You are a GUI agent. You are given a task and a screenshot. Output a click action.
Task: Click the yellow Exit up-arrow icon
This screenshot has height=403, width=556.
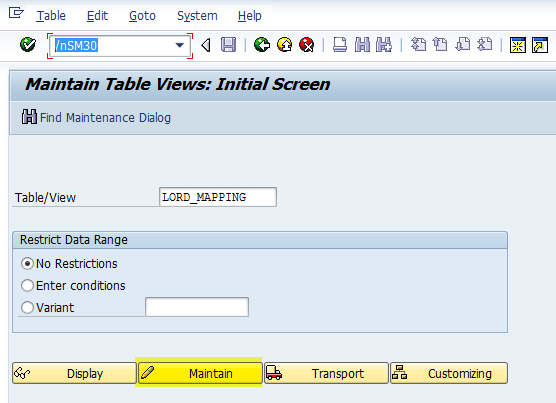(x=284, y=45)
